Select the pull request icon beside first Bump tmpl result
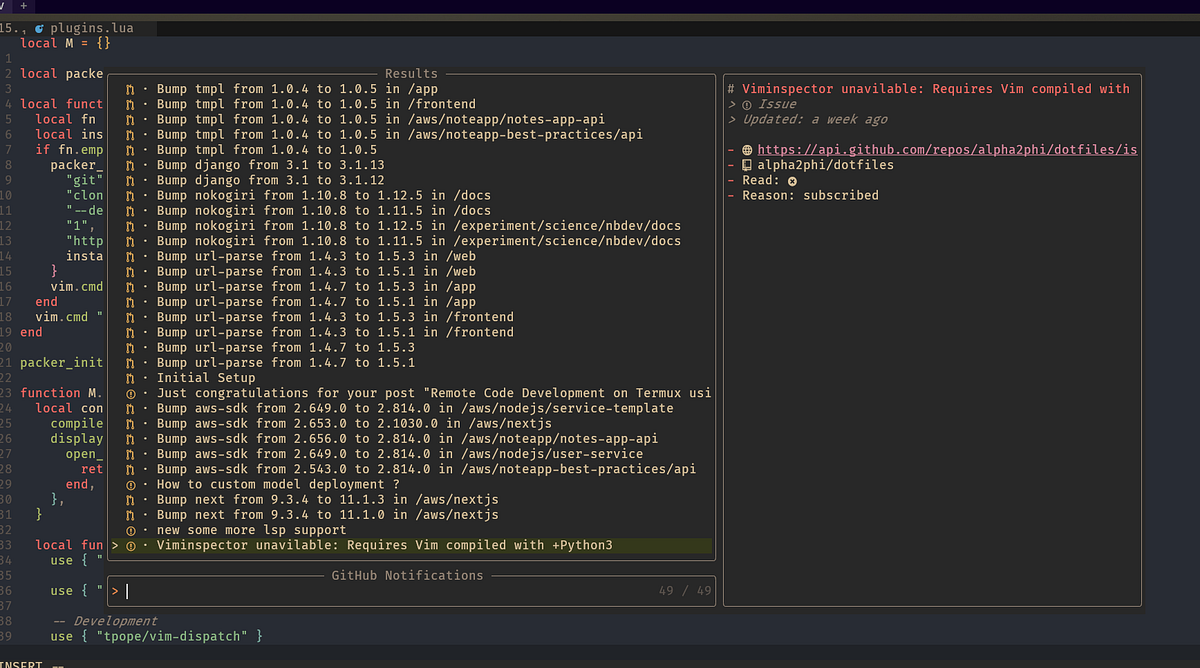 click(129, 88)
